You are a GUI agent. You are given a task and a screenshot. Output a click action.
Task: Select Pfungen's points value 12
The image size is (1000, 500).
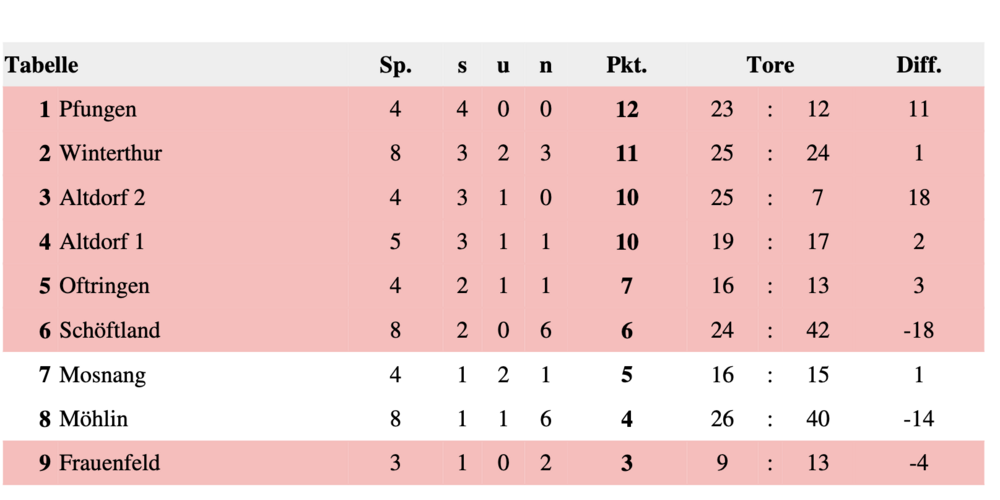click(627, 110)
